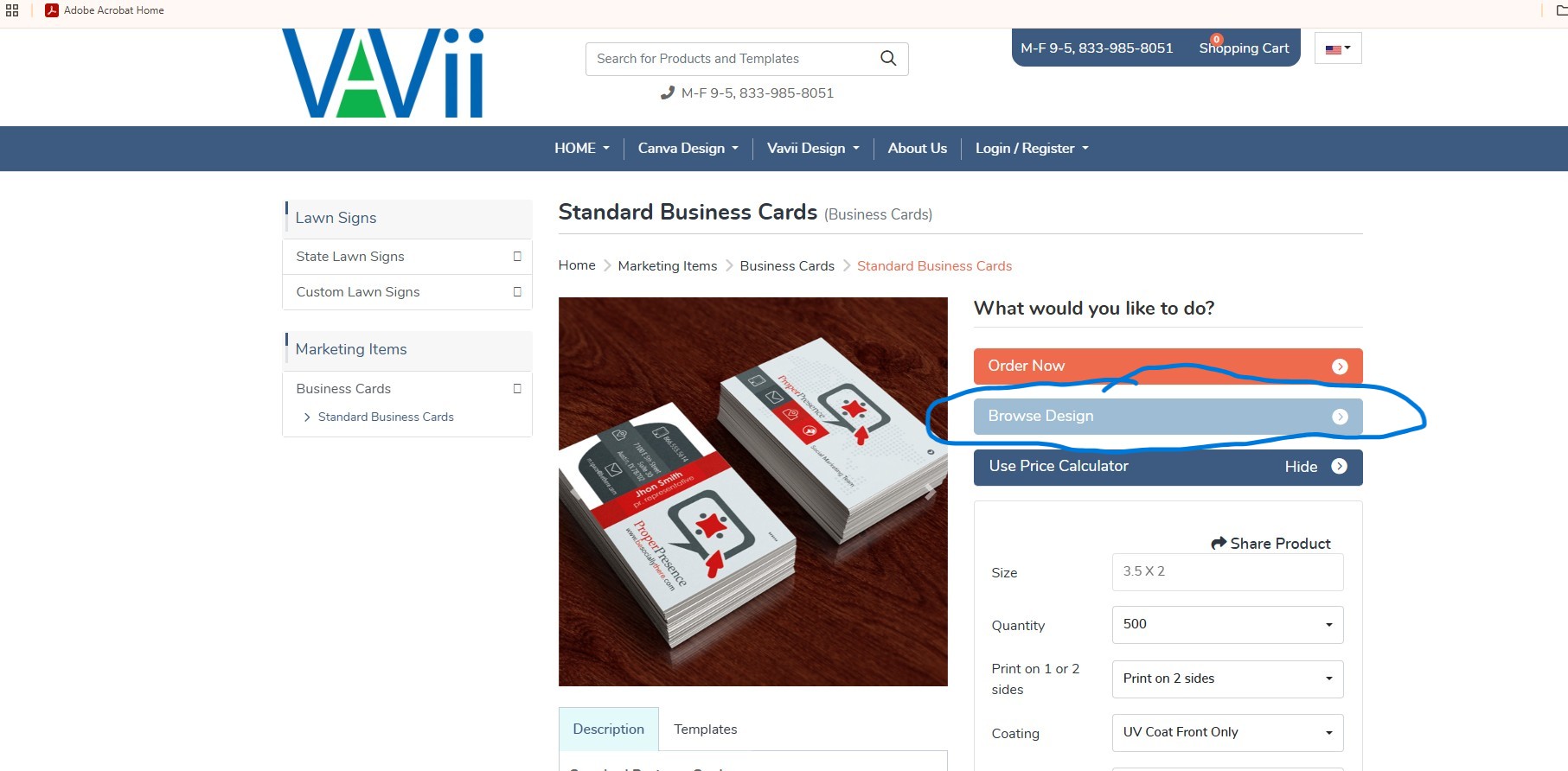Toggle the Custom Lawn Signs expand box
The width and height of the screenshot is (1568, 771).
(517, 292)
